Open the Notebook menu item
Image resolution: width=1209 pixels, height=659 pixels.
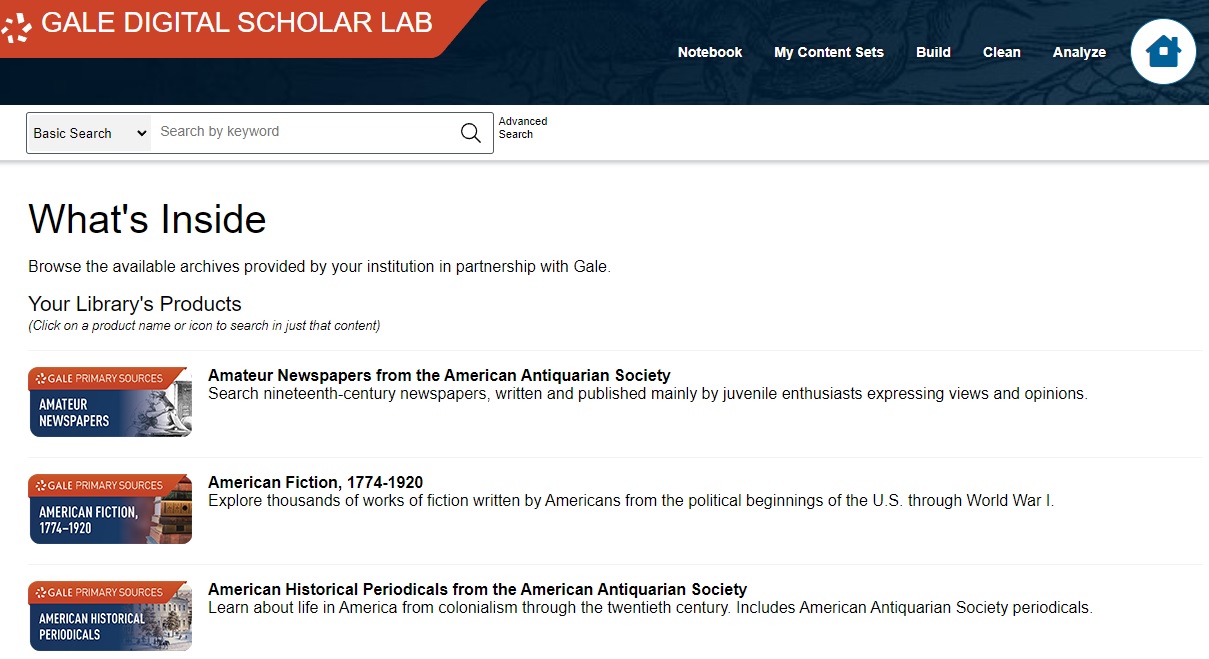(x=710, y=52)
